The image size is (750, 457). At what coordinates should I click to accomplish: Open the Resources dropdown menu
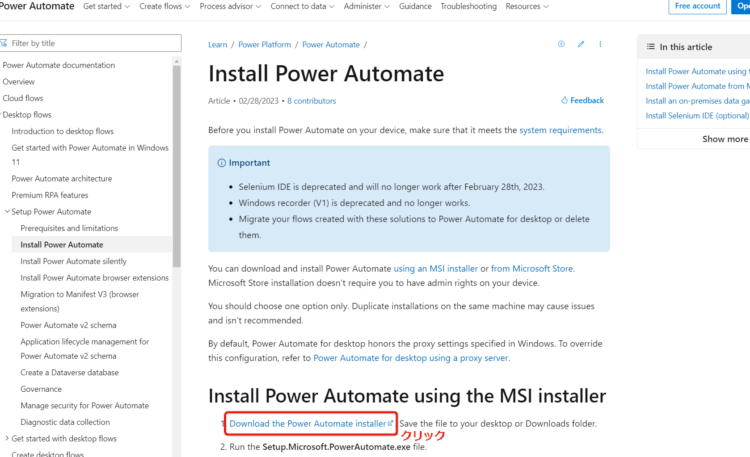pos(527,6)
